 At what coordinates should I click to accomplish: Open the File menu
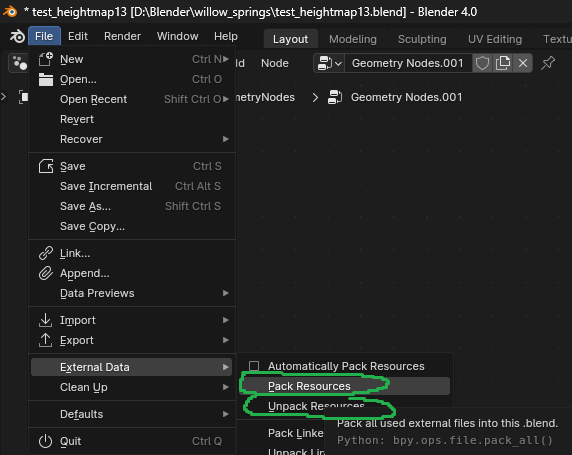(x=44, y=36)
